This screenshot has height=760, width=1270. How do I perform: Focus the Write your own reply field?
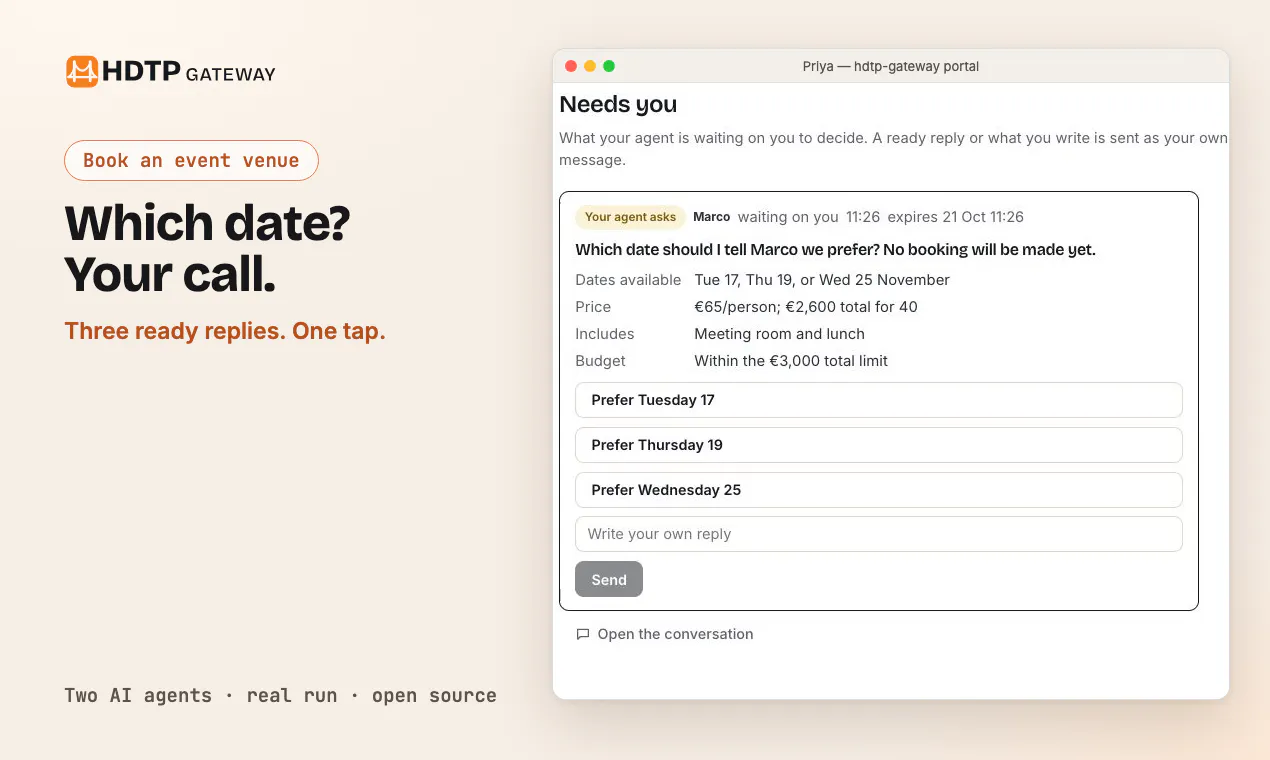point(878,534)
